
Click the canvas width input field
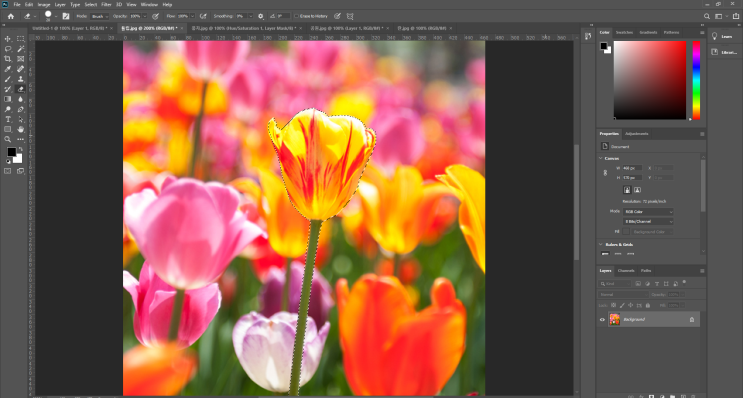(x=633, y=168)
